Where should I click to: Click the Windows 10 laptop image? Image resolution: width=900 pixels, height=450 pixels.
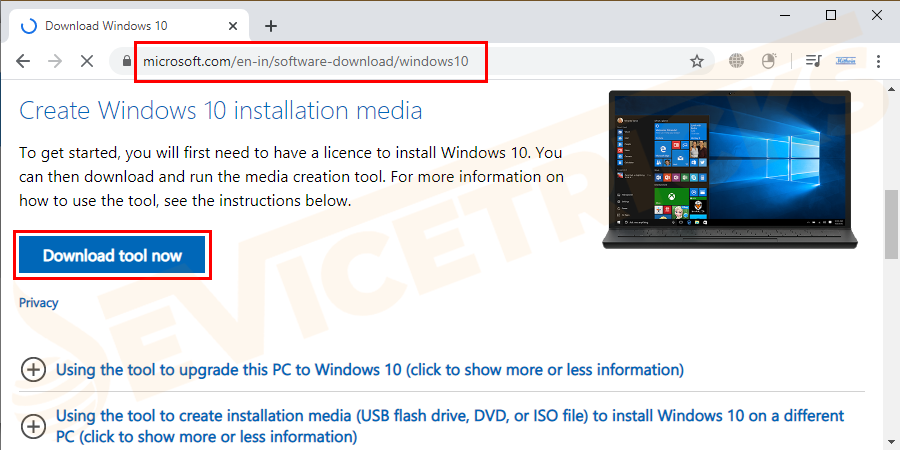tap(730, 169)
